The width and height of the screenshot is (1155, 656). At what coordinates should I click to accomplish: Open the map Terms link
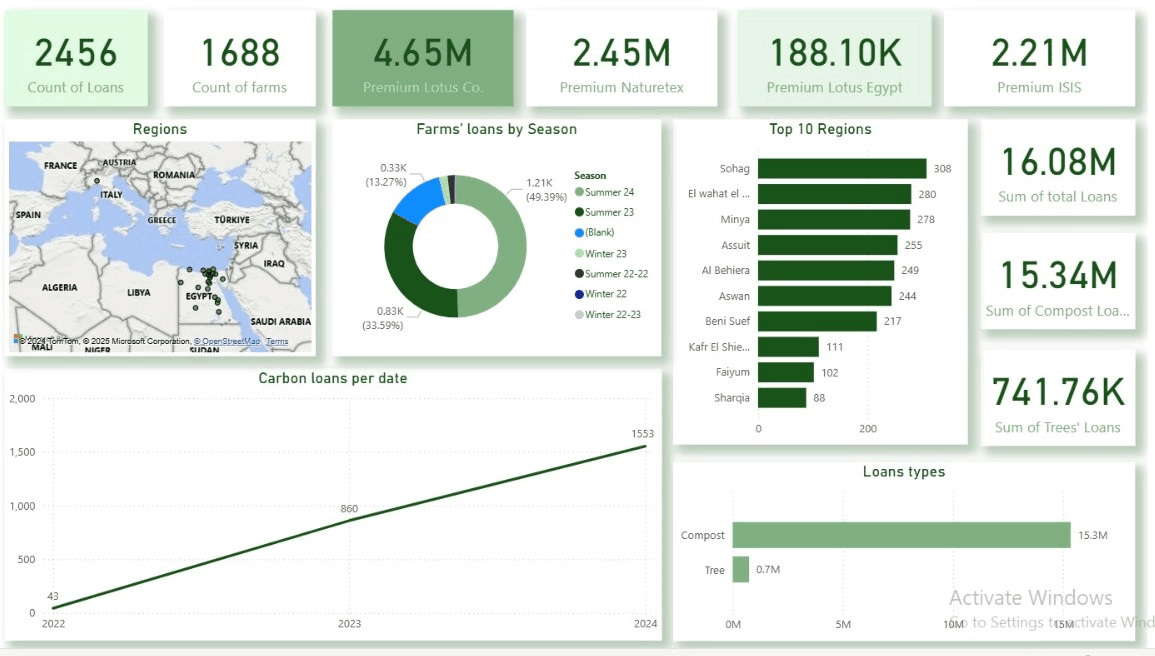(277, 341)
